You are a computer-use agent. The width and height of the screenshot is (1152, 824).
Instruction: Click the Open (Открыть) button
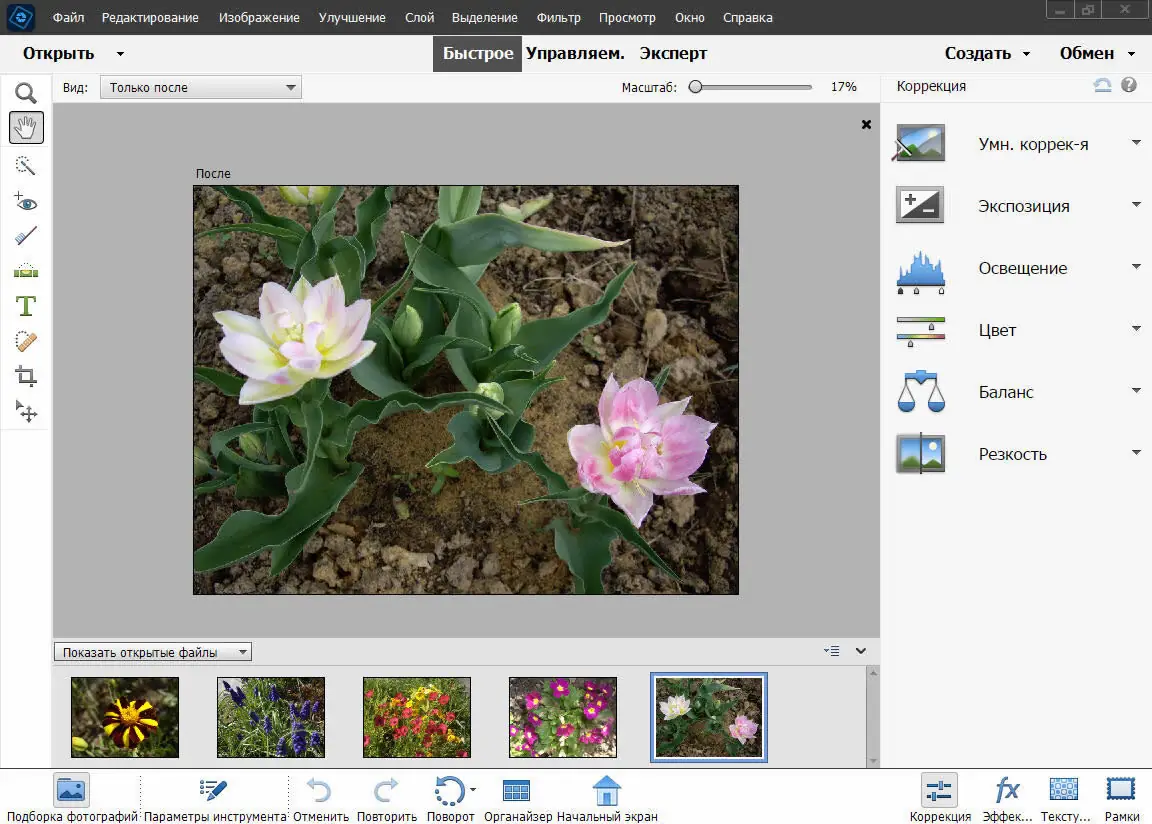point(59,54)
